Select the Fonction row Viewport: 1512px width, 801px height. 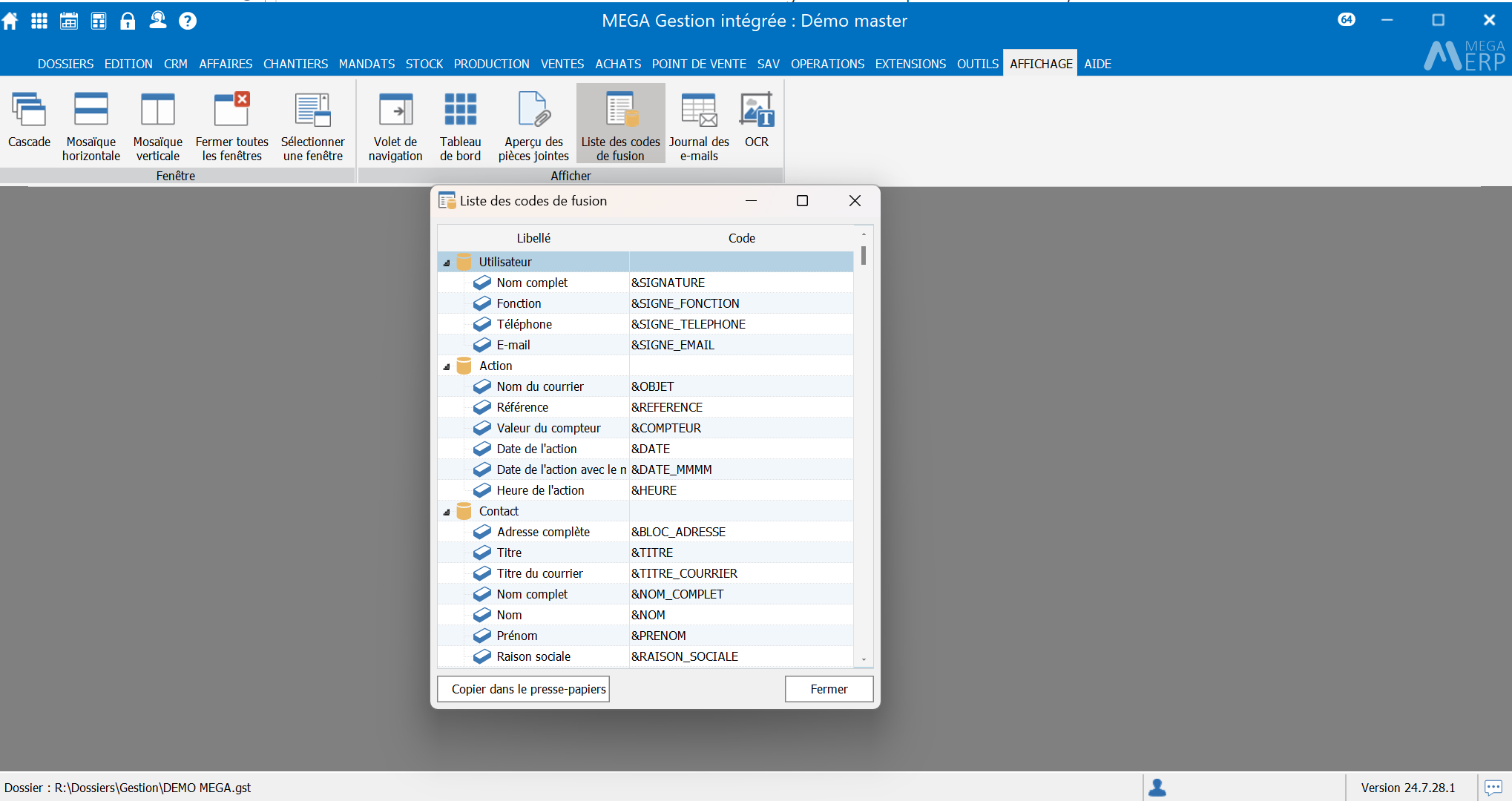[645, 303]
